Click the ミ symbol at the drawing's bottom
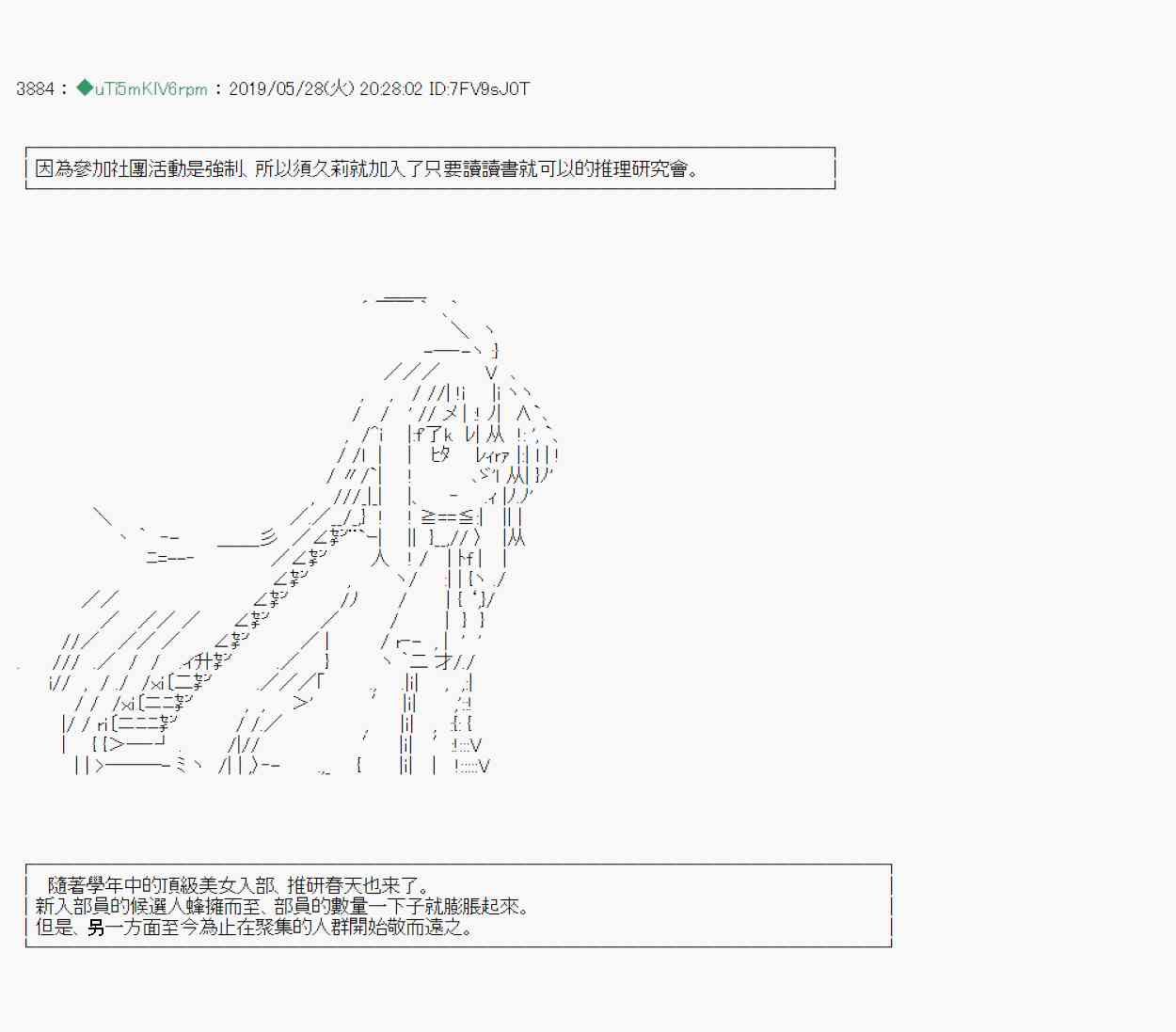The image size is (1176, 1032). point(182,766)
